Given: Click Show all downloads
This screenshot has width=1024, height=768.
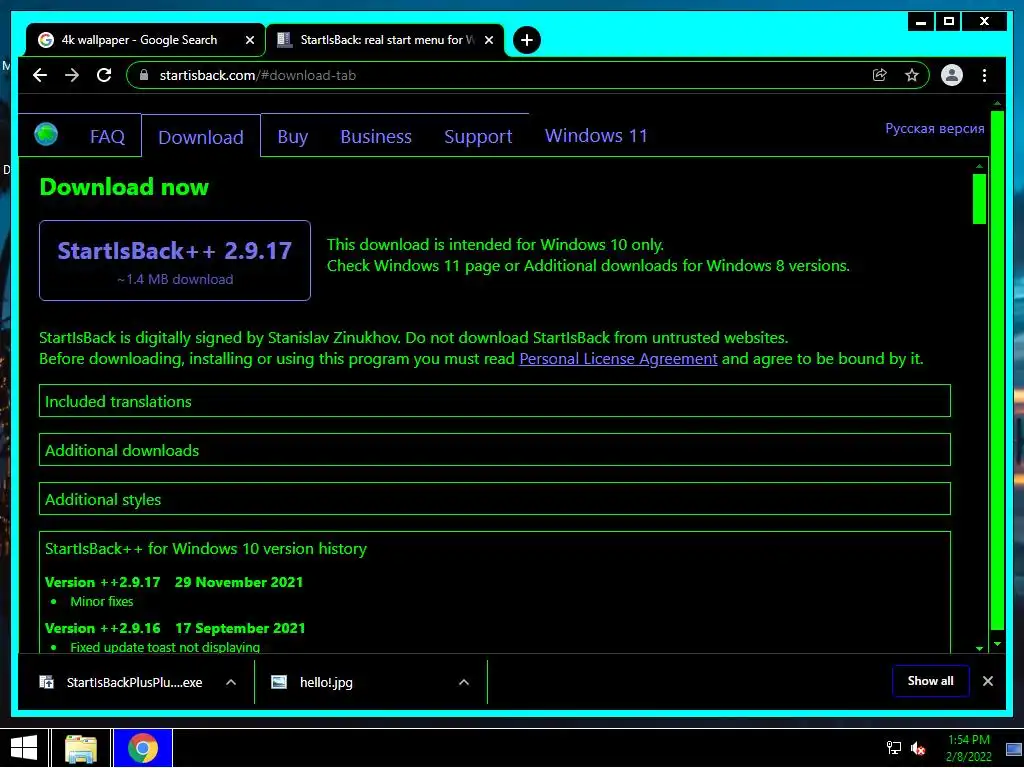Looking at the screenshot, I should pyautogui.click(x=931, y=681).
